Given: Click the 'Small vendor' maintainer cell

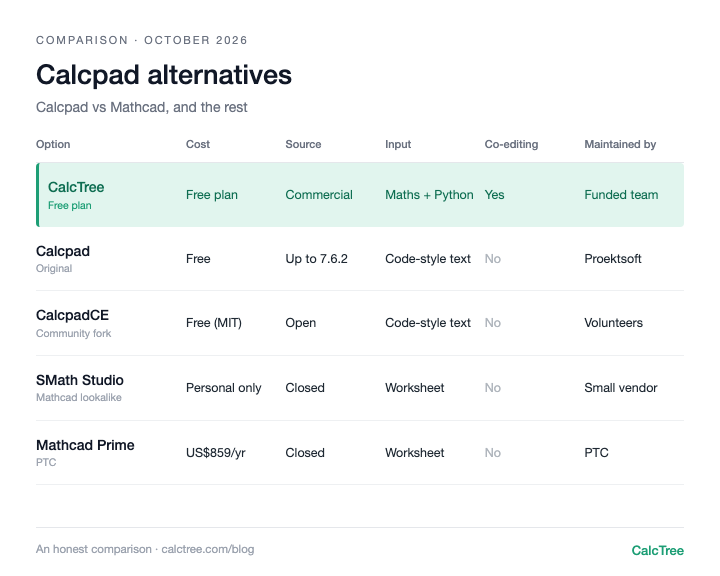Looking at the screenshot, I should click(x=620, y=388).
